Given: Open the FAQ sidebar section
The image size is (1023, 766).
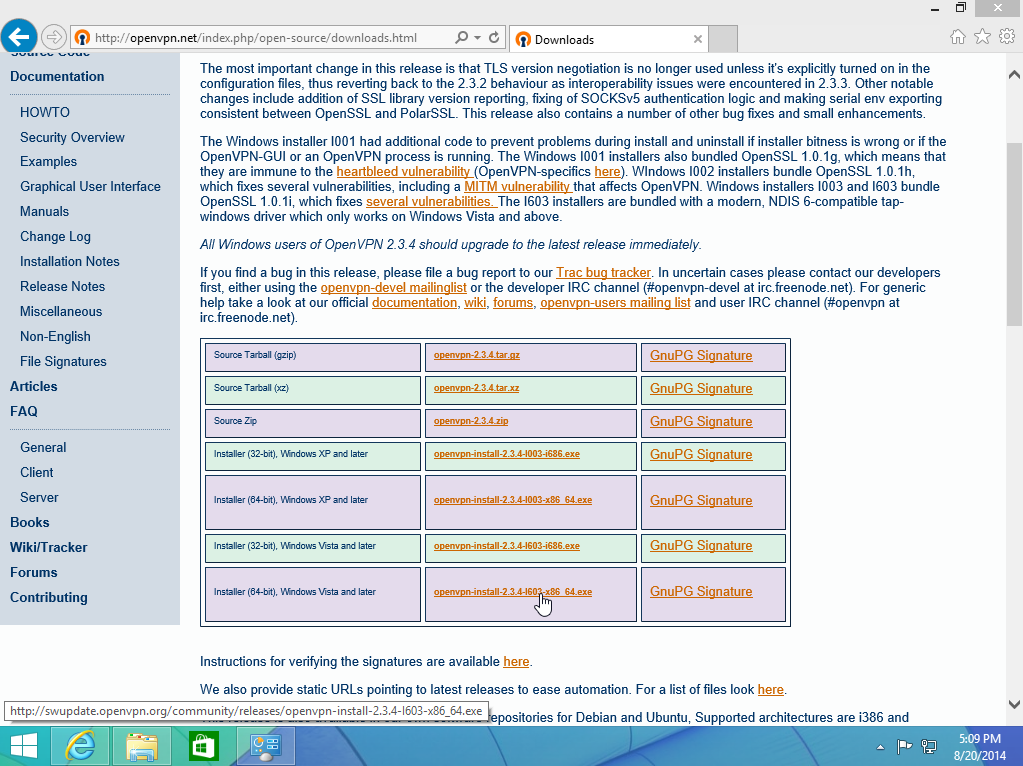Looking at the screenshot, I should point(23,411).
